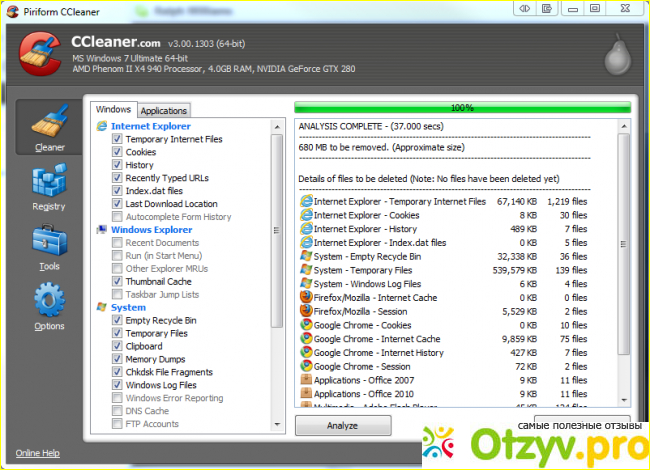
Task: Click the 100% analysis progress bar
Action: (x=462, y=107)
